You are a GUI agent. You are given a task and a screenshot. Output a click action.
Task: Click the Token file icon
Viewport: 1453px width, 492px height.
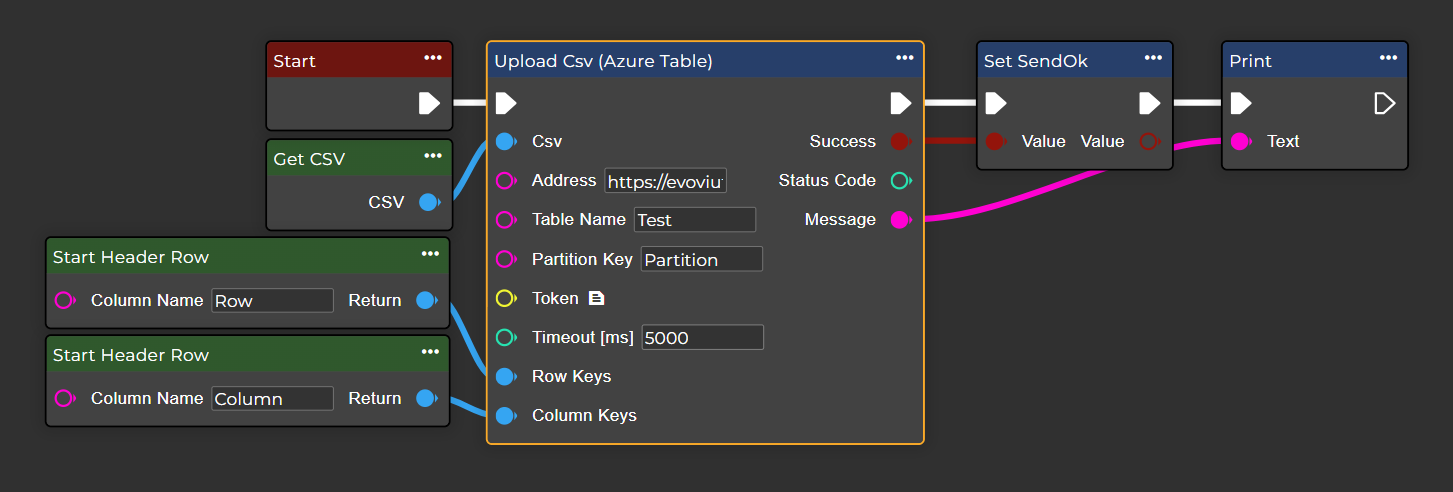[597, 298]
